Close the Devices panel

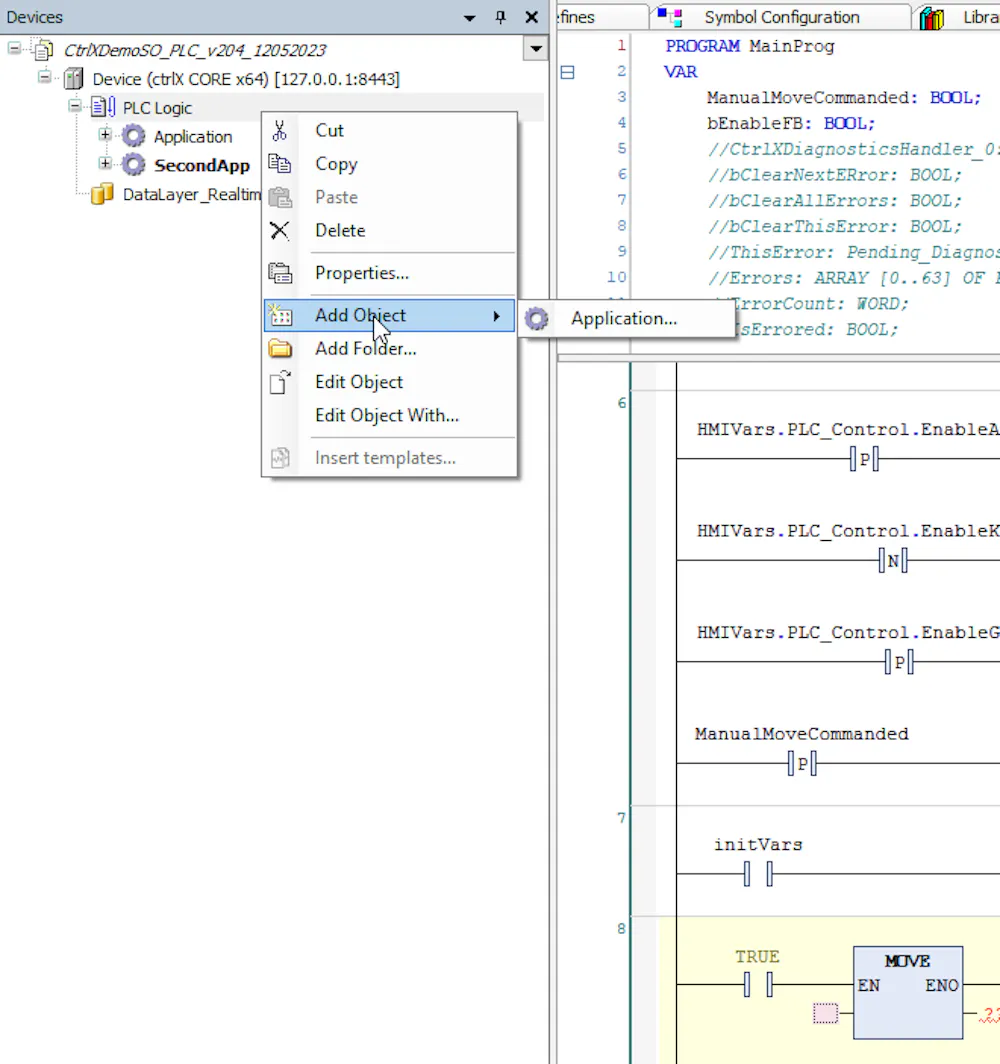tap(532, 17)
